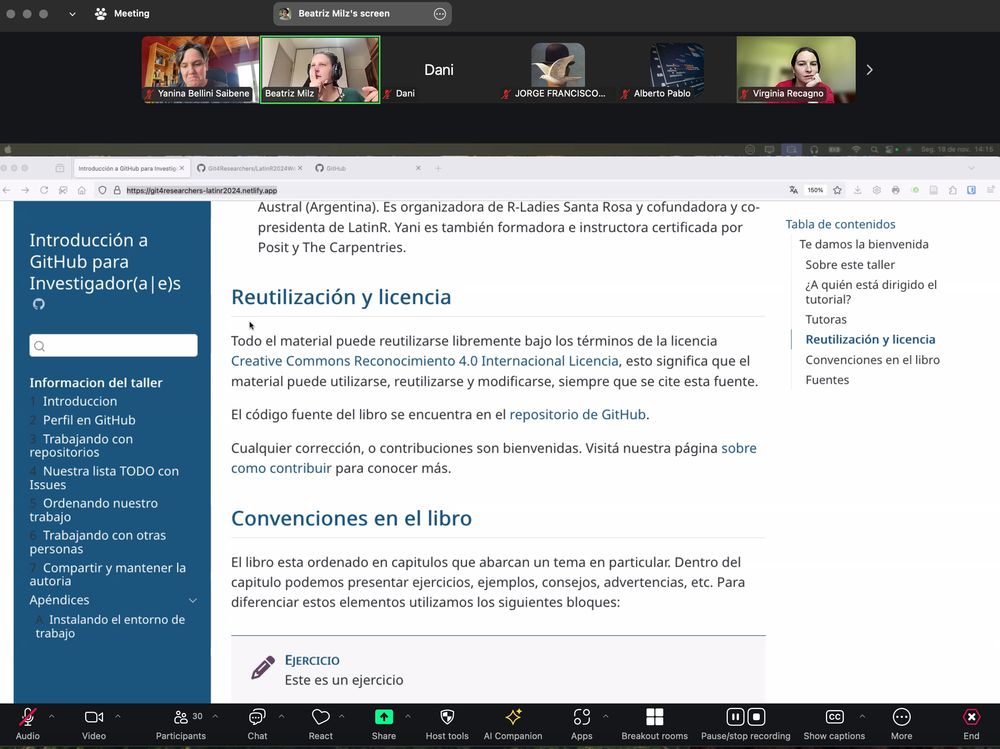Jump to Fuentes in table of contents
Screen dimensions: 1000x749
827,380
